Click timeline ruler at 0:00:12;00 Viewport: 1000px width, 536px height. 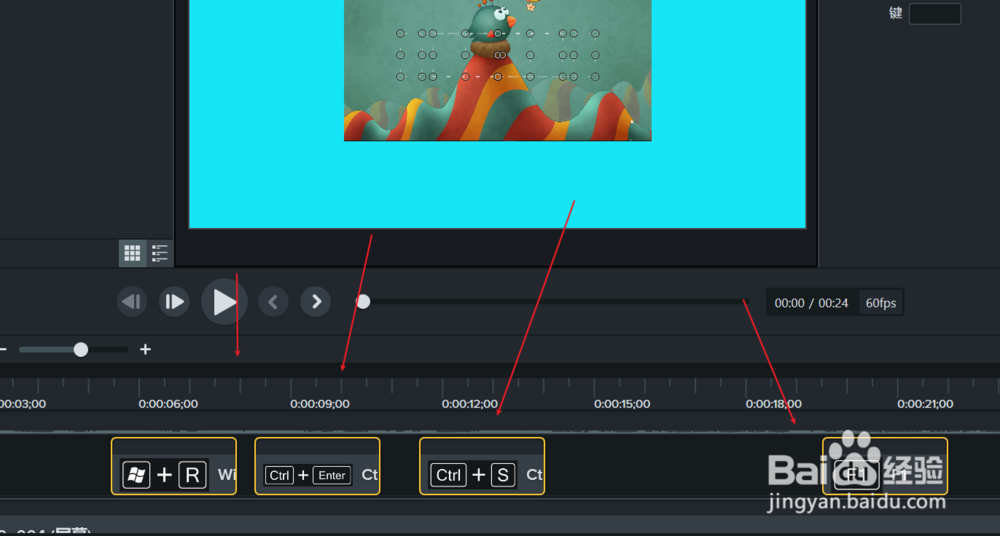tap(470, 404)
